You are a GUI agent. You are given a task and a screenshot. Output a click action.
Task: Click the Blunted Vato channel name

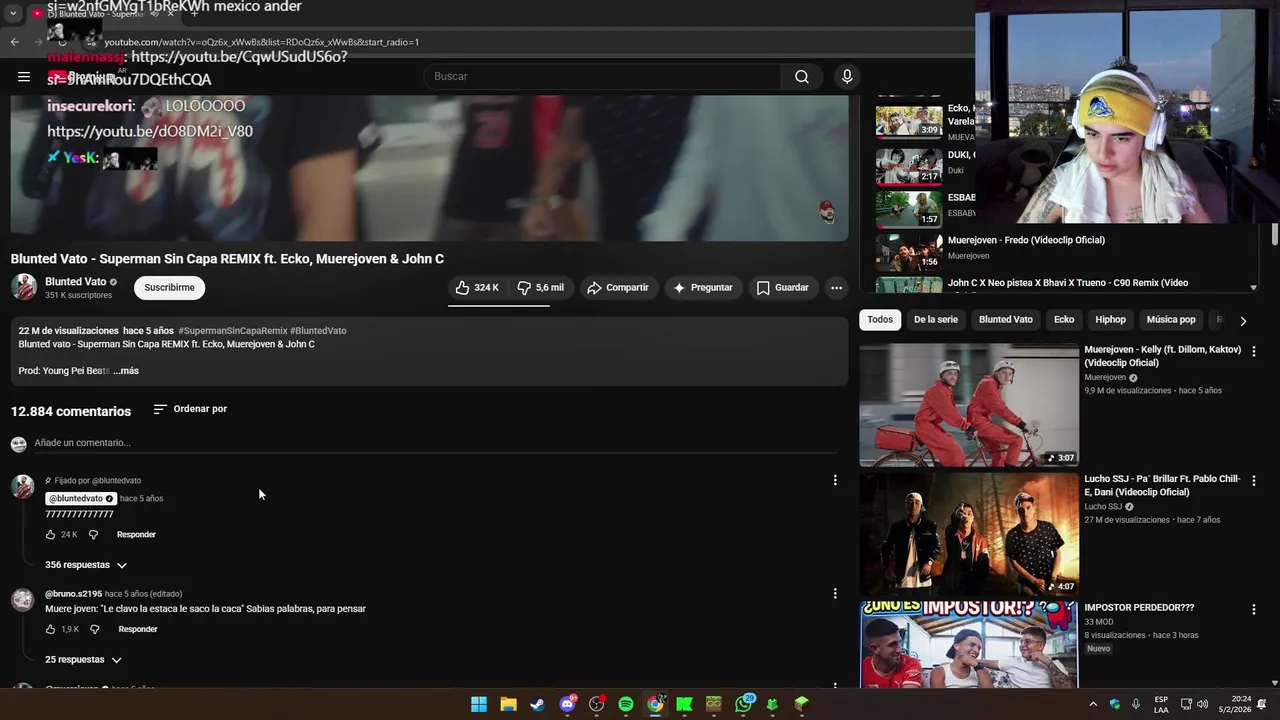pyautogui.click(x=76, y=282)
